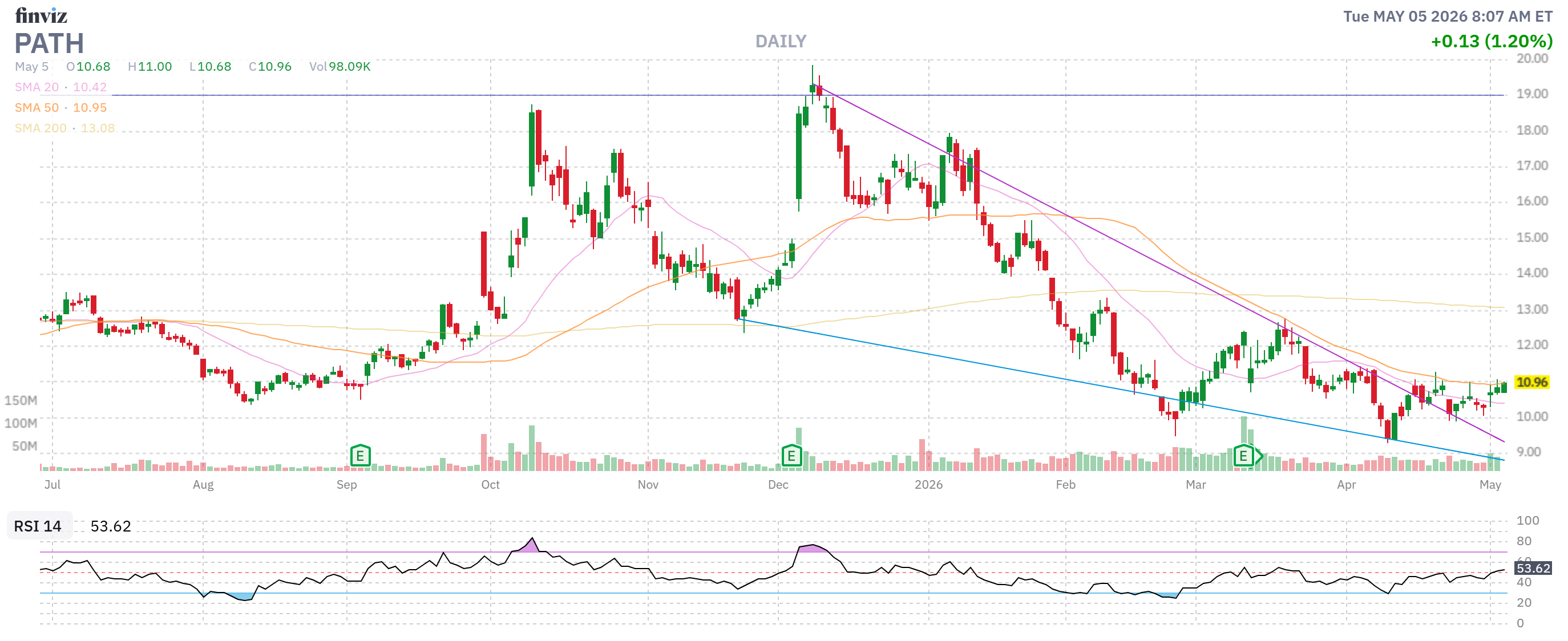This screenshot has width=1568, height=641.
Task: Click the +0.13 (1.20%) price change
Action: point(1492,42)
